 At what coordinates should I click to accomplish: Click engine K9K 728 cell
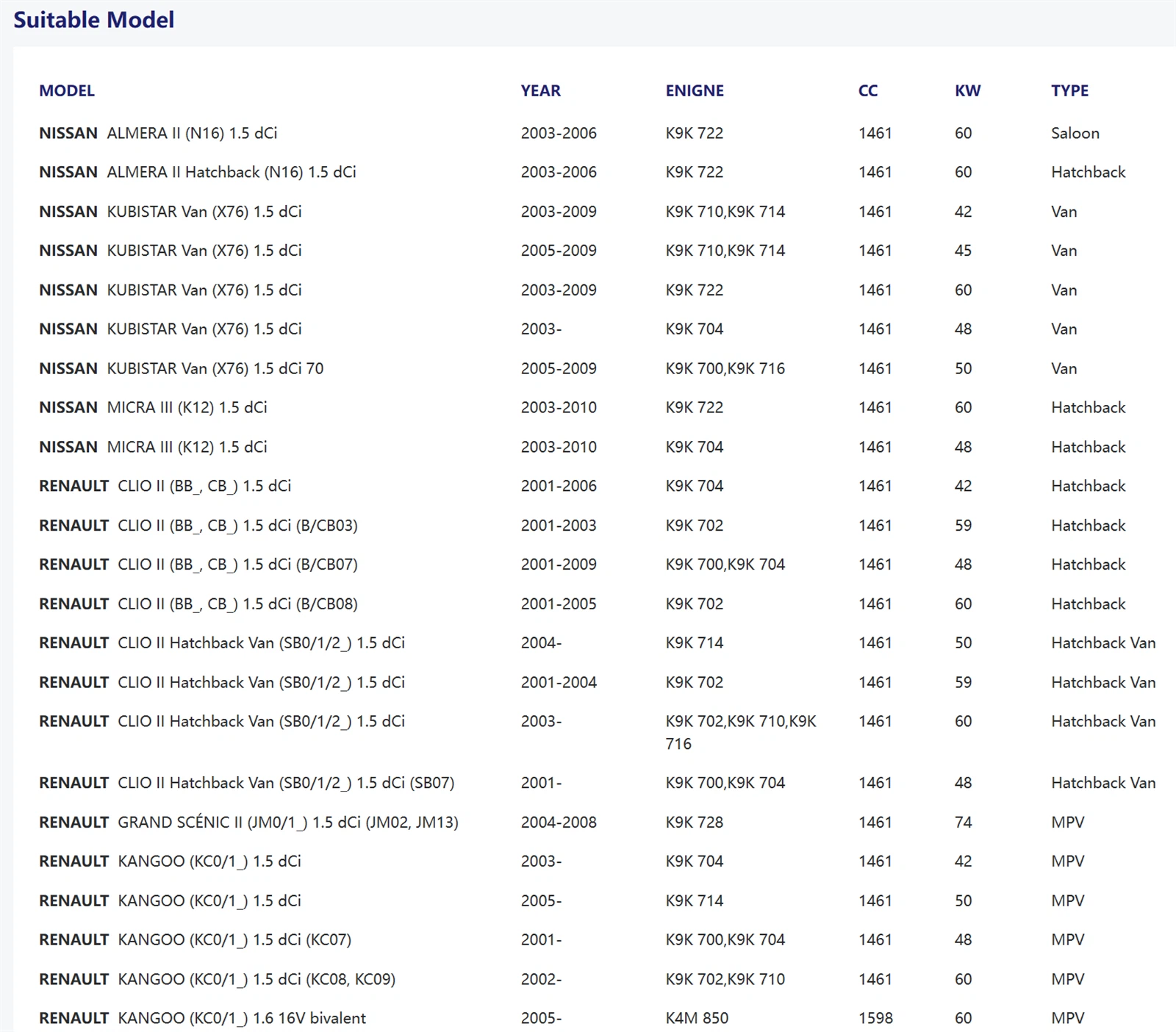click(x=695, y=823)
